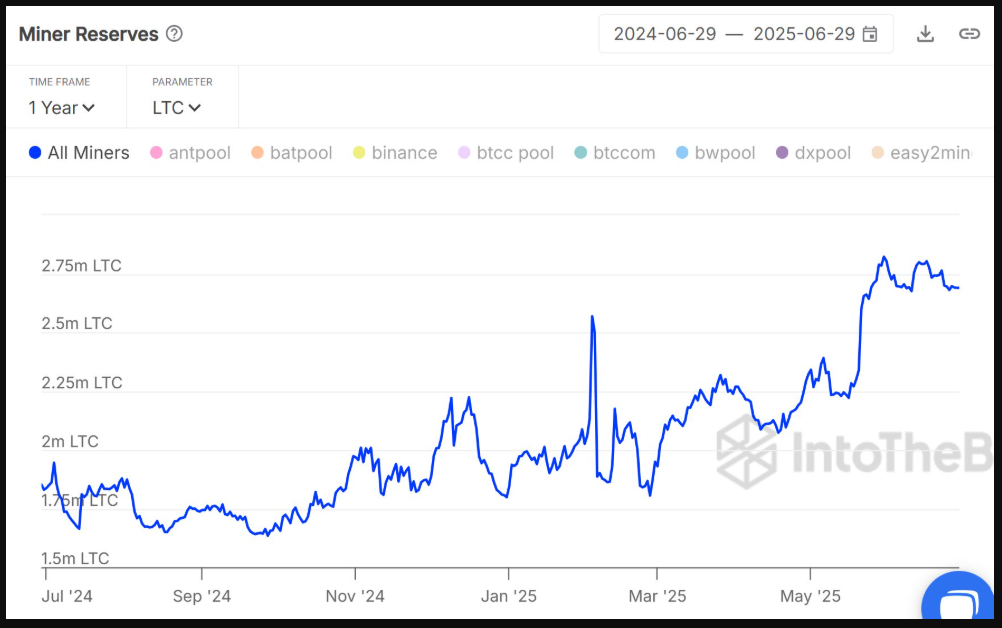Select the dxpool legend item

pos(812,153)
